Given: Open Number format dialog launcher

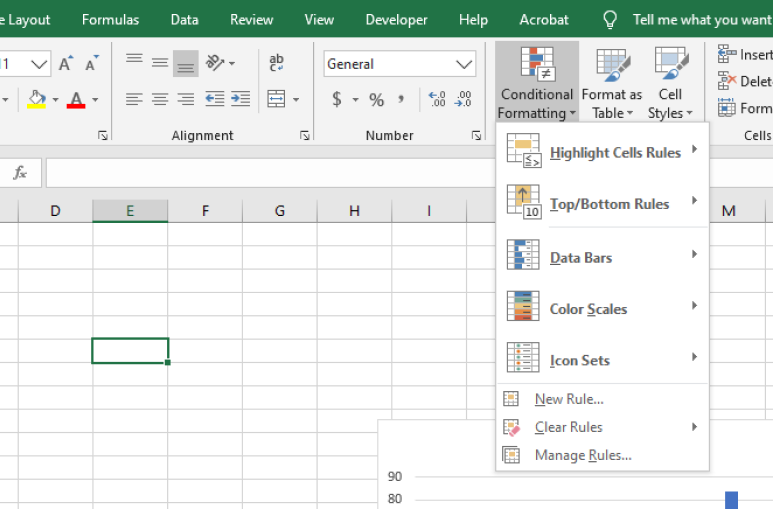Looking at the screenshot, I should point(476,136).
